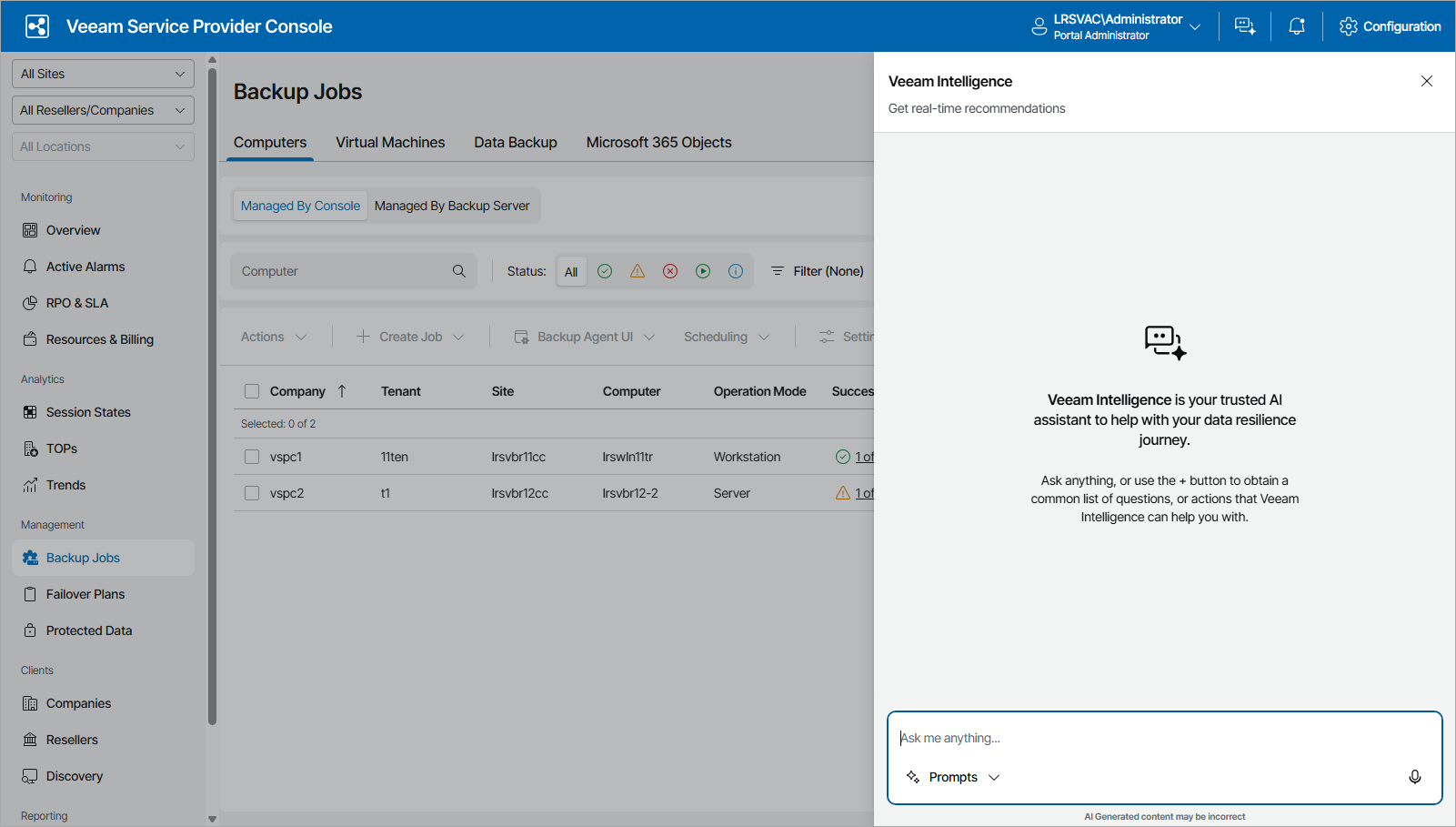Screen dimensions: 1456x827
Task: Click the Companies building icon
Action: click(x=30, y=703)
